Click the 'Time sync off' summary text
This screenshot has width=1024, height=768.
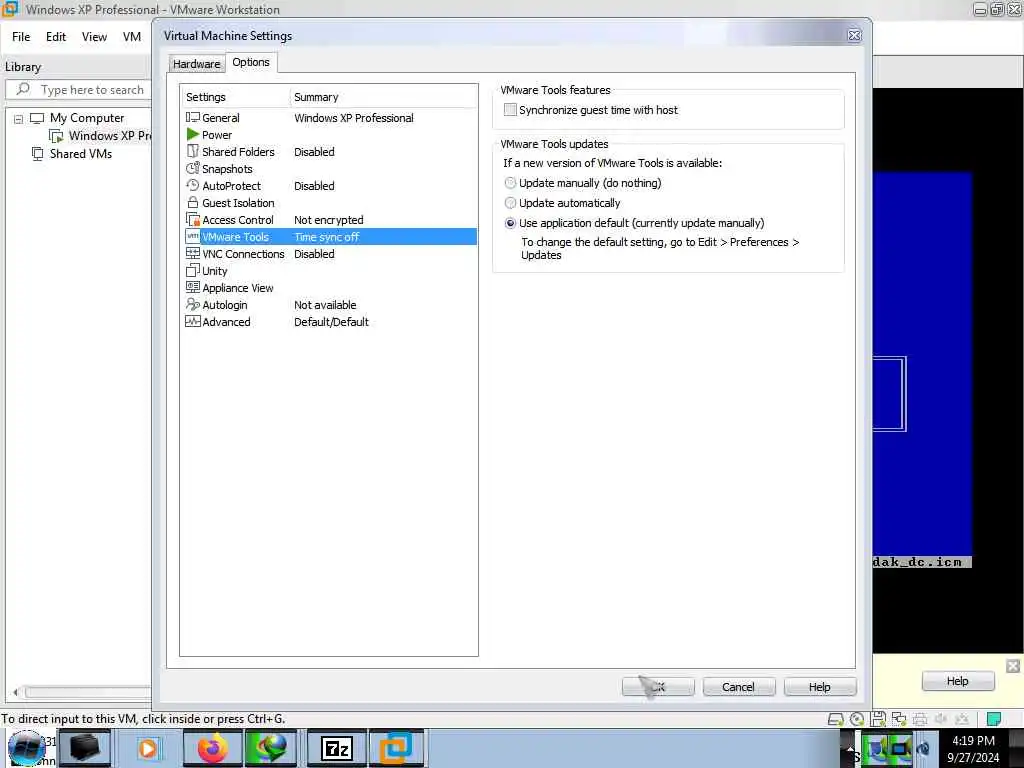(327, 237)
